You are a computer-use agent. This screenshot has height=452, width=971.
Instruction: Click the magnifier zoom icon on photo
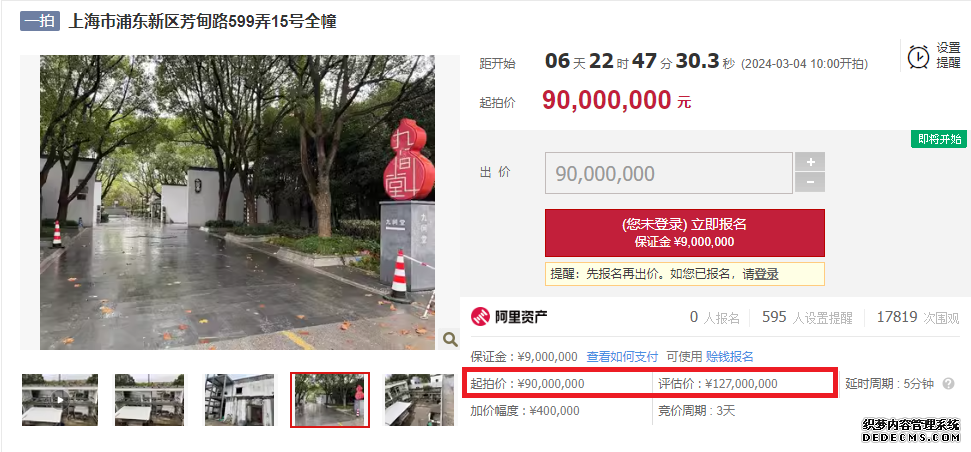coord(450,339)
